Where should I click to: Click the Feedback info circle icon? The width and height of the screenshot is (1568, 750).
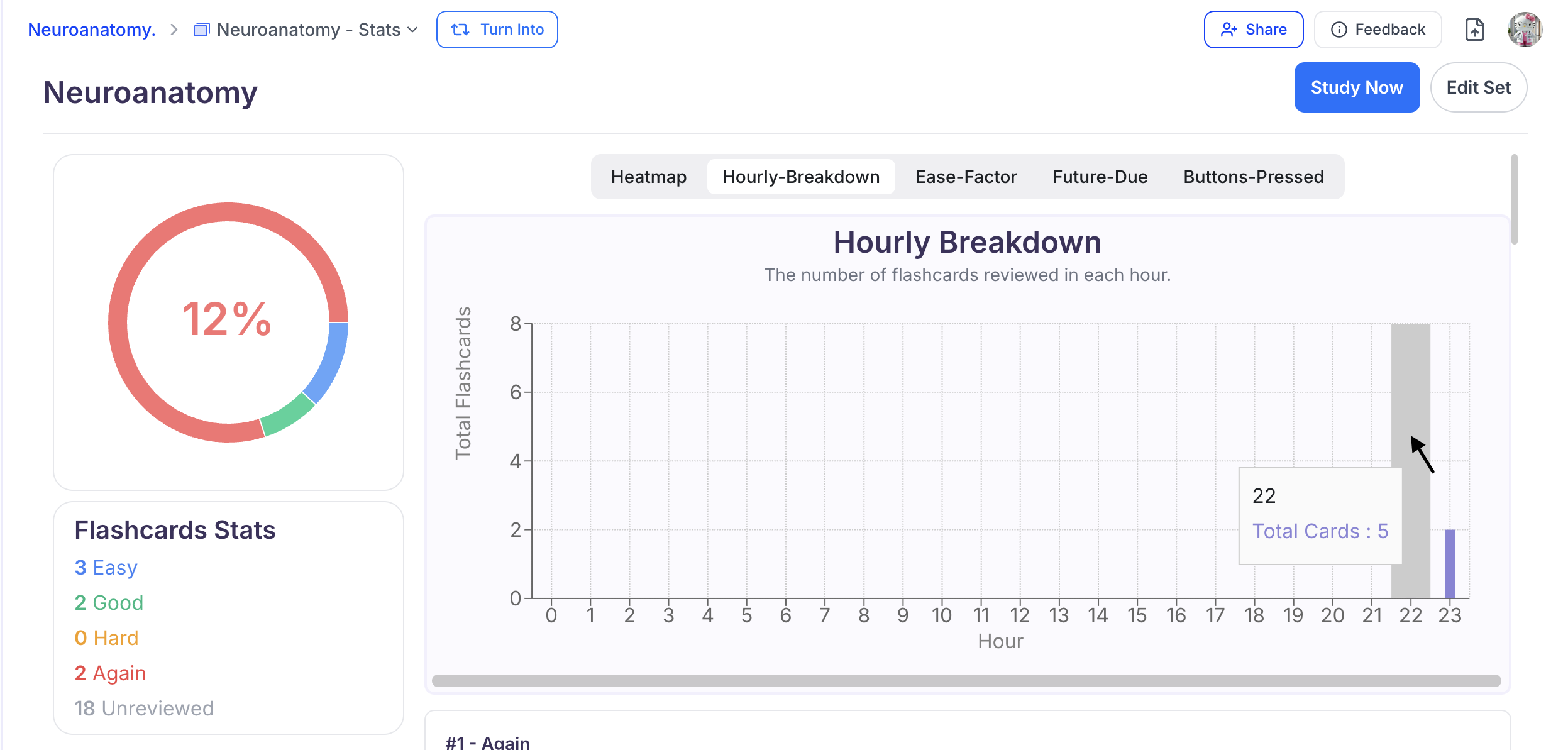click(x=1339, y=30)
